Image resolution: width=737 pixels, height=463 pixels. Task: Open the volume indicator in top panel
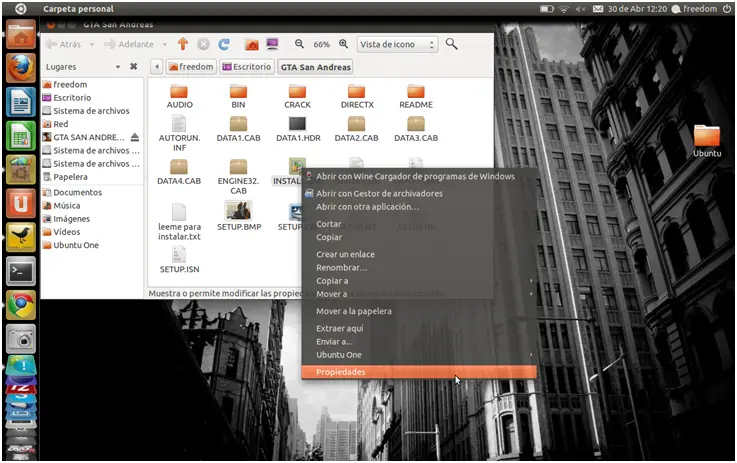pos(581,9)
